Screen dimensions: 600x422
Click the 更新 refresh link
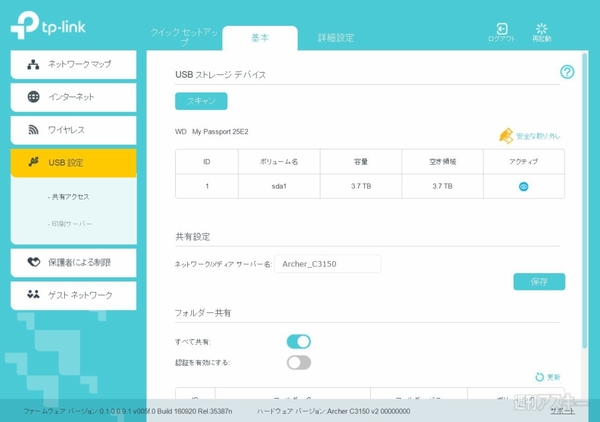pyautogui.click(x=553, y=377)
